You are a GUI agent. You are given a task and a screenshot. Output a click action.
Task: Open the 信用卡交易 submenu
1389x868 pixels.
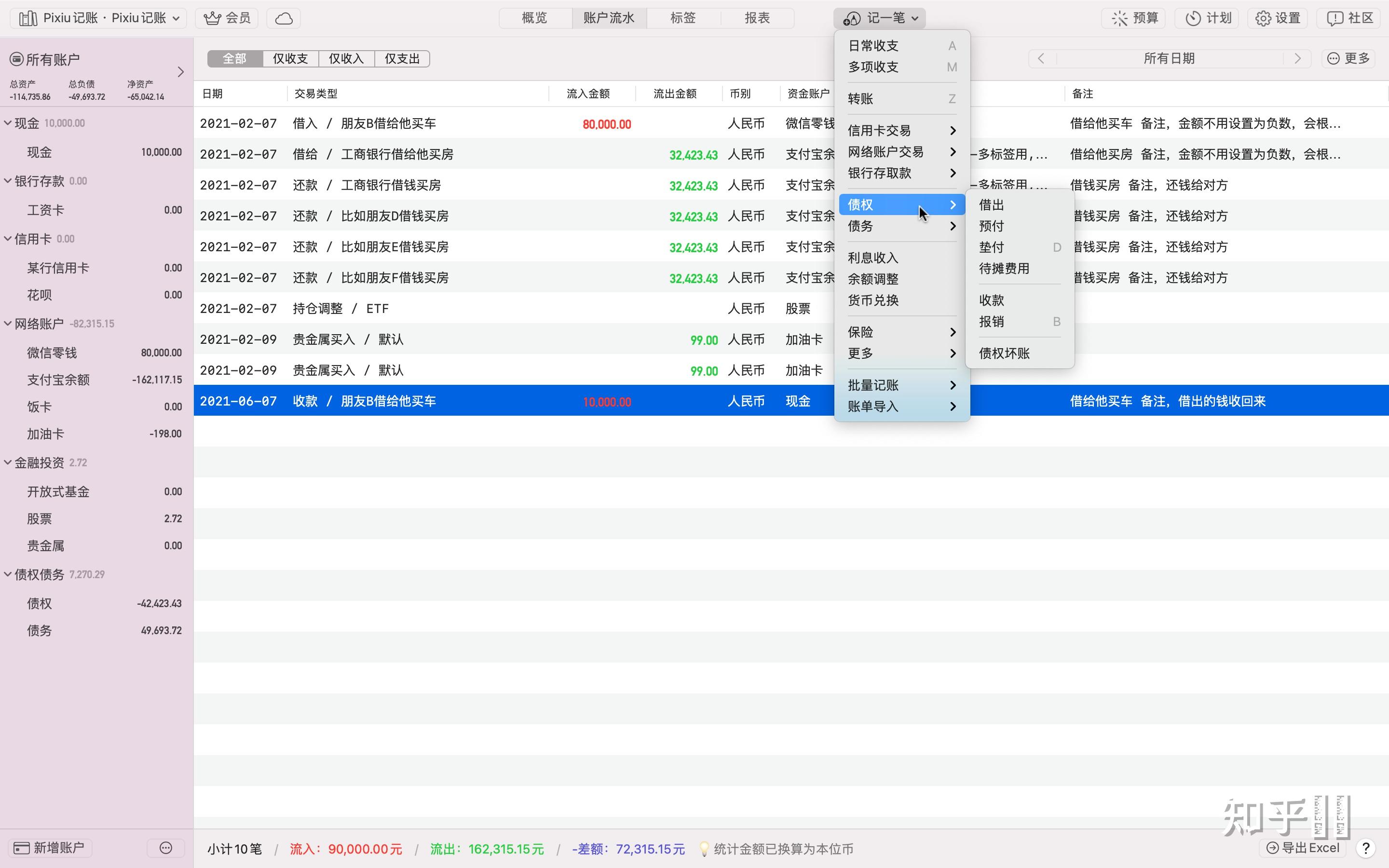[x=902, y=131]
